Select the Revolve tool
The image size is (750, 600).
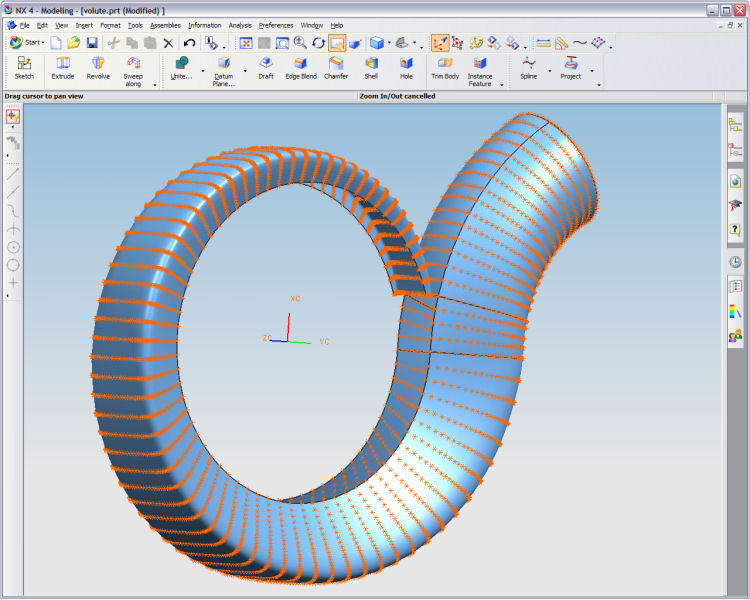[x=98, y=68]
